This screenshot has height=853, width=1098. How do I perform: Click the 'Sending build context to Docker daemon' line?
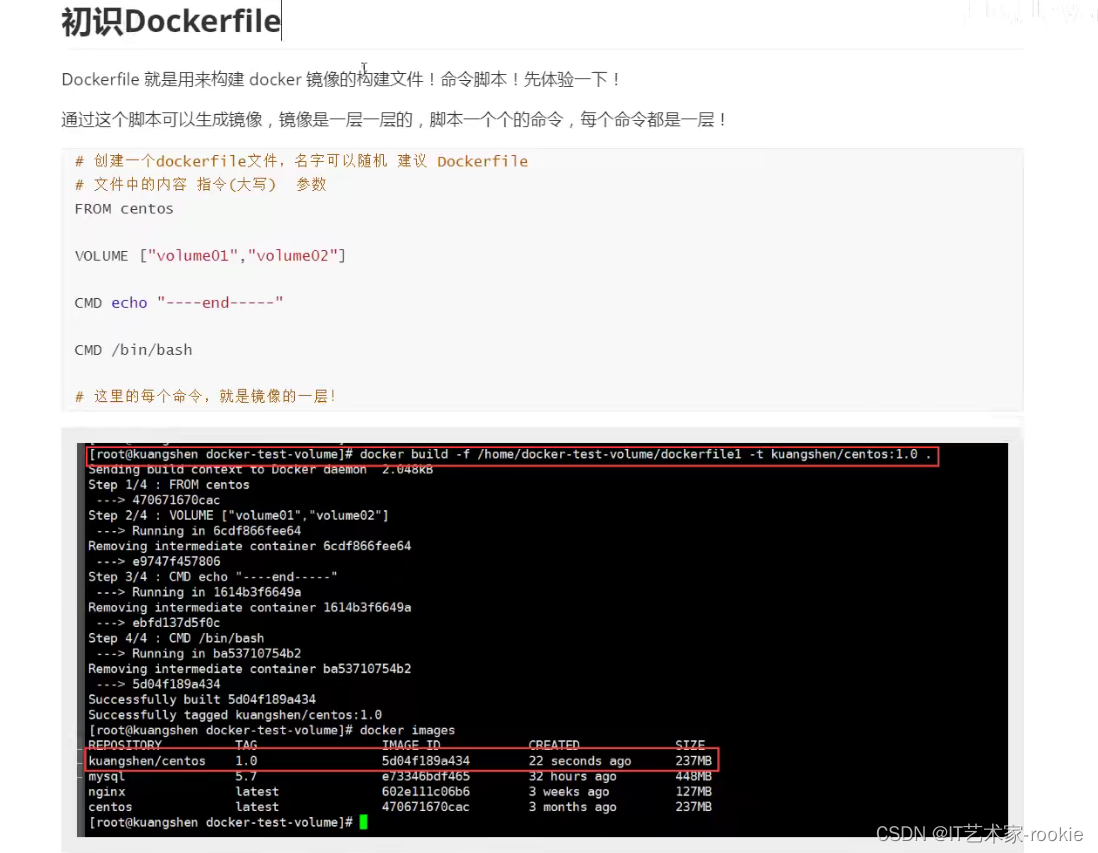[260, 469]
